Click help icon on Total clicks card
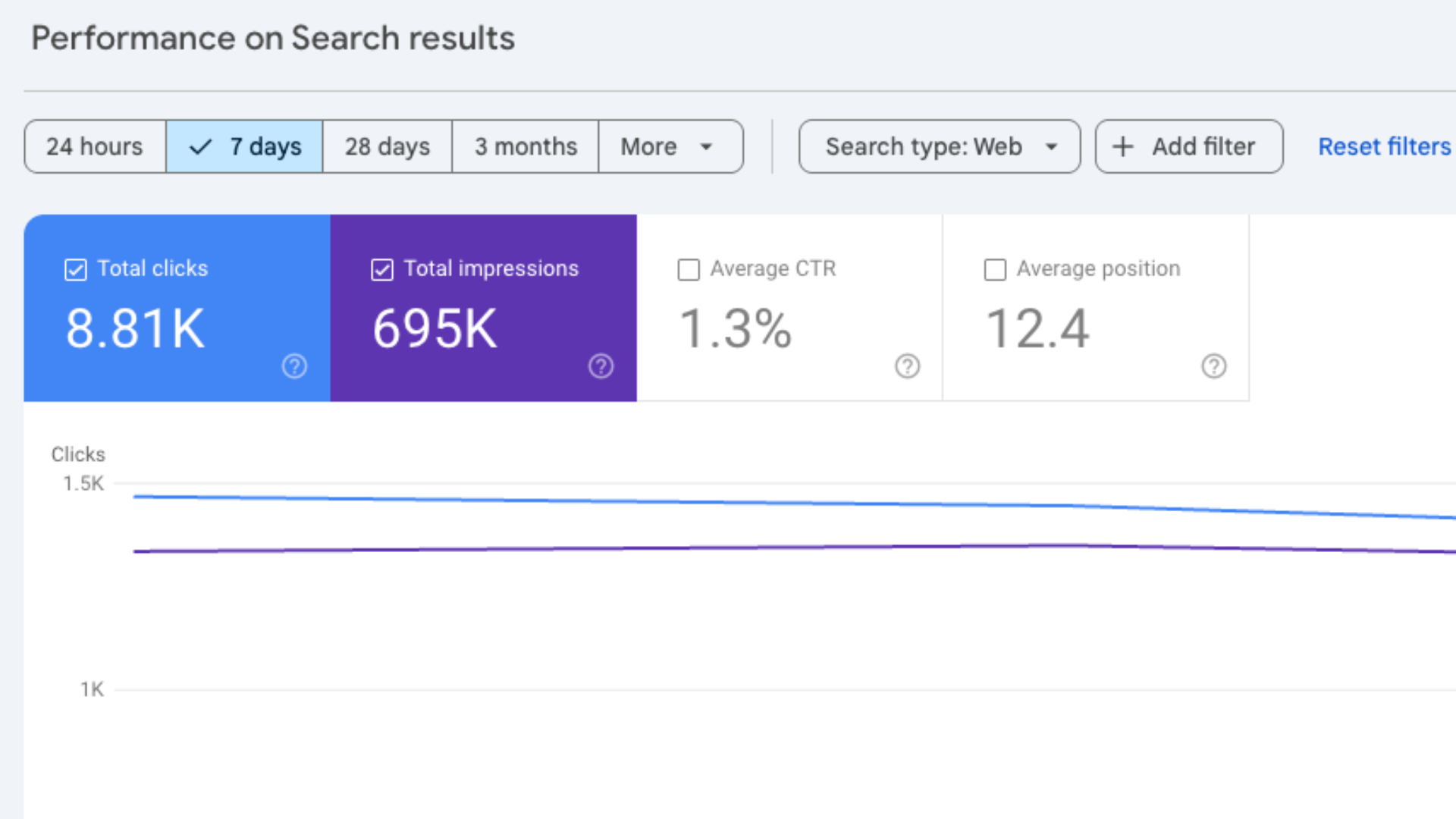This screenshot has height=819, width=1456. tap(294, 366)
